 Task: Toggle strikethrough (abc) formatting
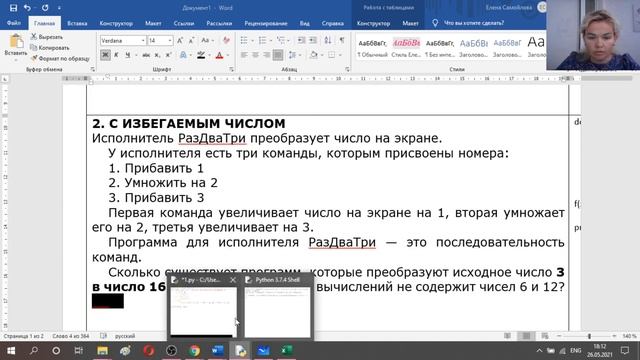146,55
